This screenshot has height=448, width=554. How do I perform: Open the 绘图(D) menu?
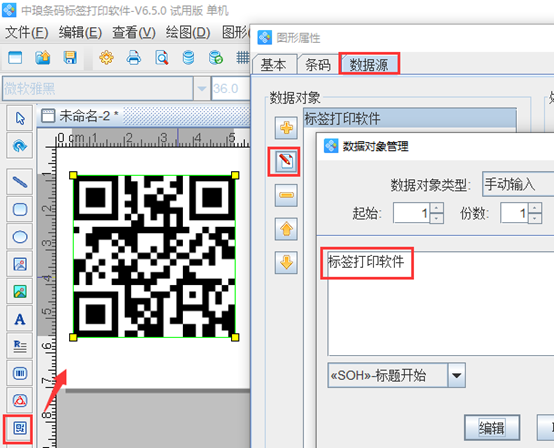[188, 33]
